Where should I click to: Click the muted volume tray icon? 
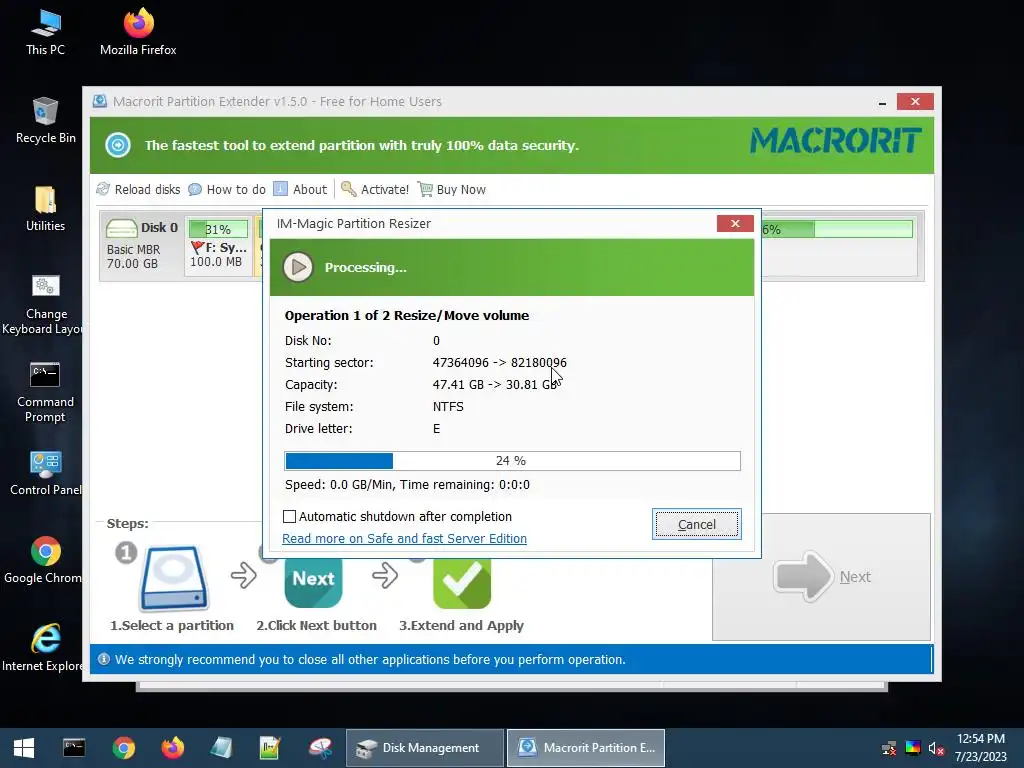click(x=936, y=748)
